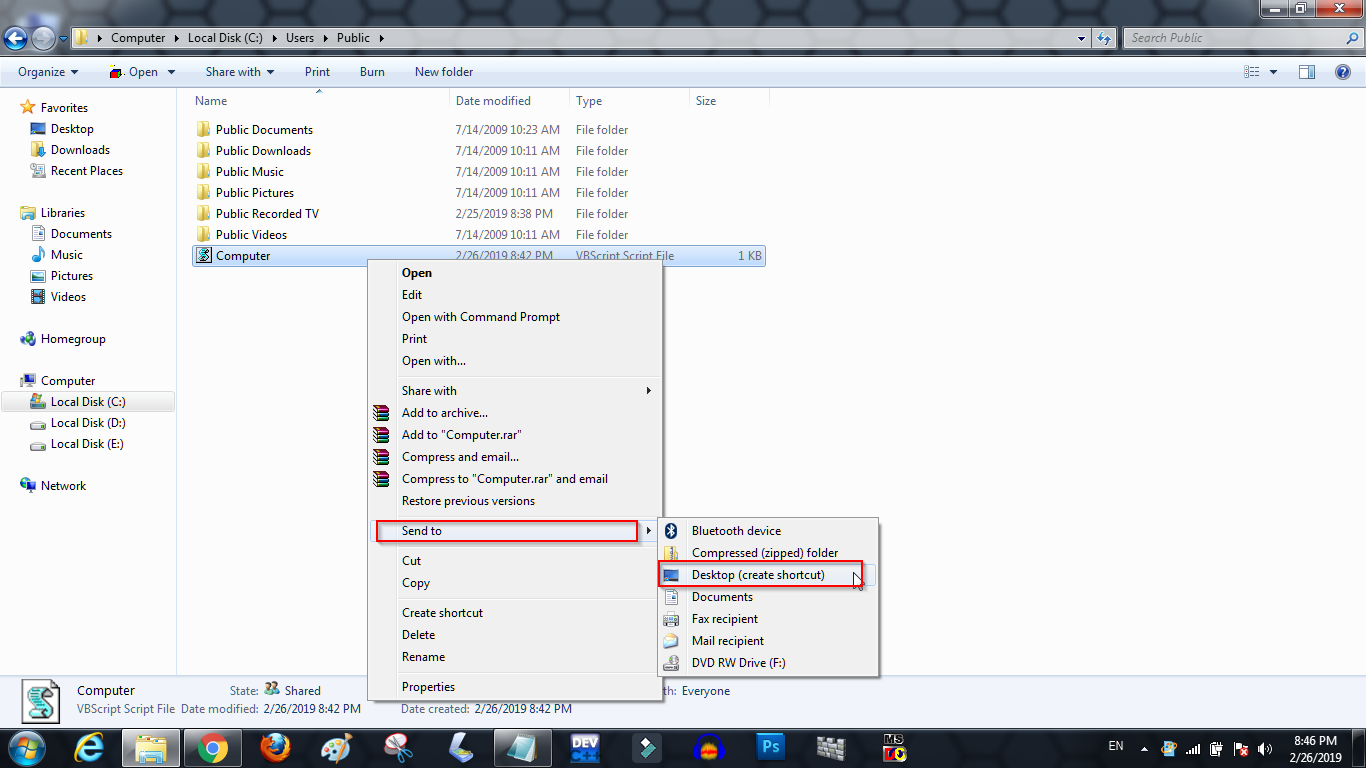Select Properties in the context menu

[428, 687]
